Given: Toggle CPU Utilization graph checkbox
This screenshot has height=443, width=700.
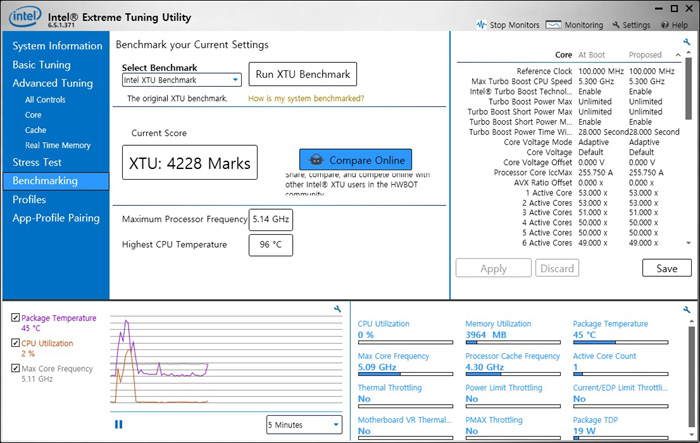Looking at the screenshot, I should [15, 343].
